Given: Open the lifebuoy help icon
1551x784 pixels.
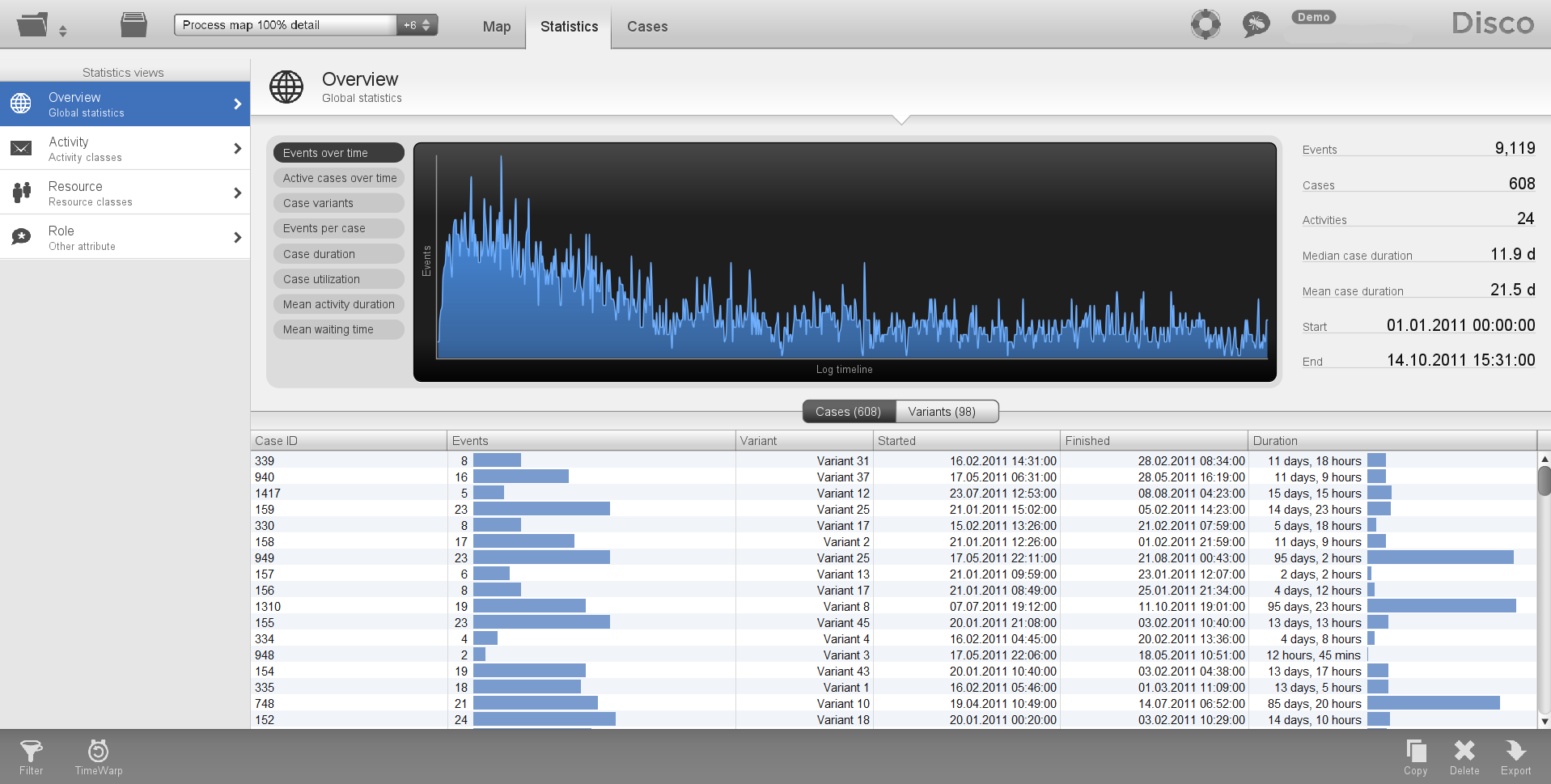Looking at the screenshot, I should point(1205,24).
